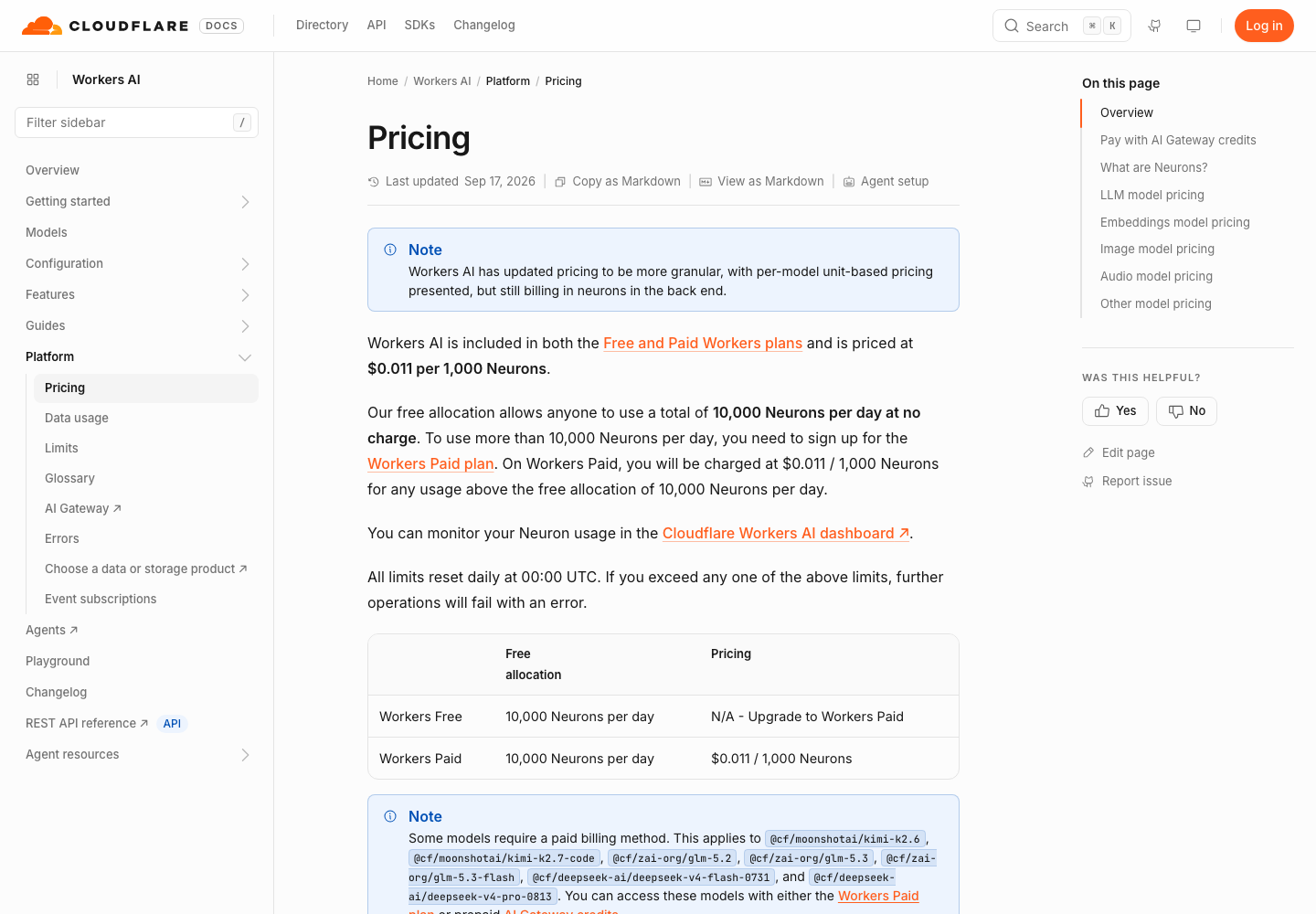1316x914 pixels.
Task: Click the Last updated history icon
Action: pos(373,182)
